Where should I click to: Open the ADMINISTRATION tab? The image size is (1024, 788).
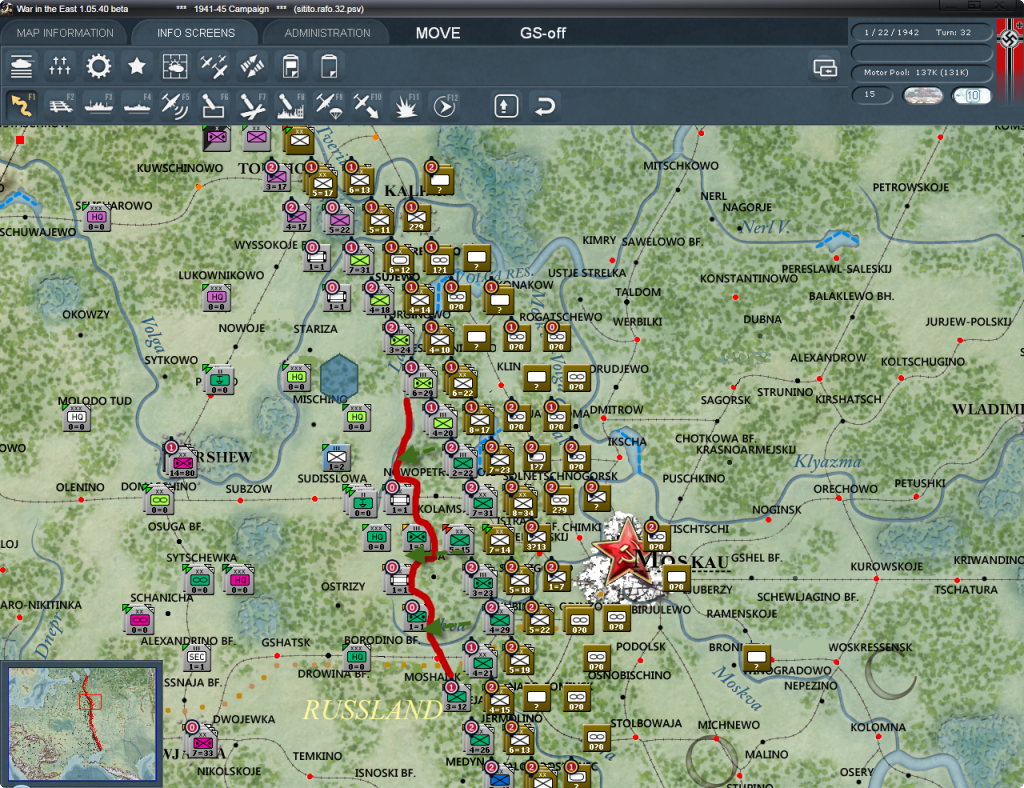327,33
